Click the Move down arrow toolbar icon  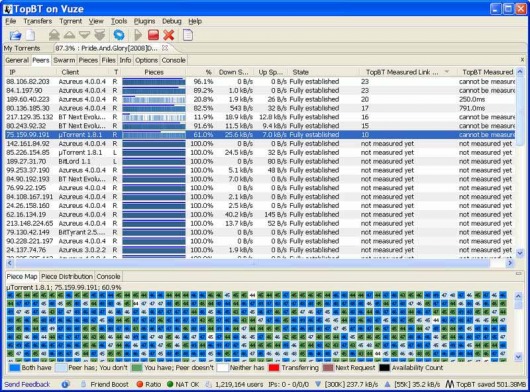click(x=85, y=35)
